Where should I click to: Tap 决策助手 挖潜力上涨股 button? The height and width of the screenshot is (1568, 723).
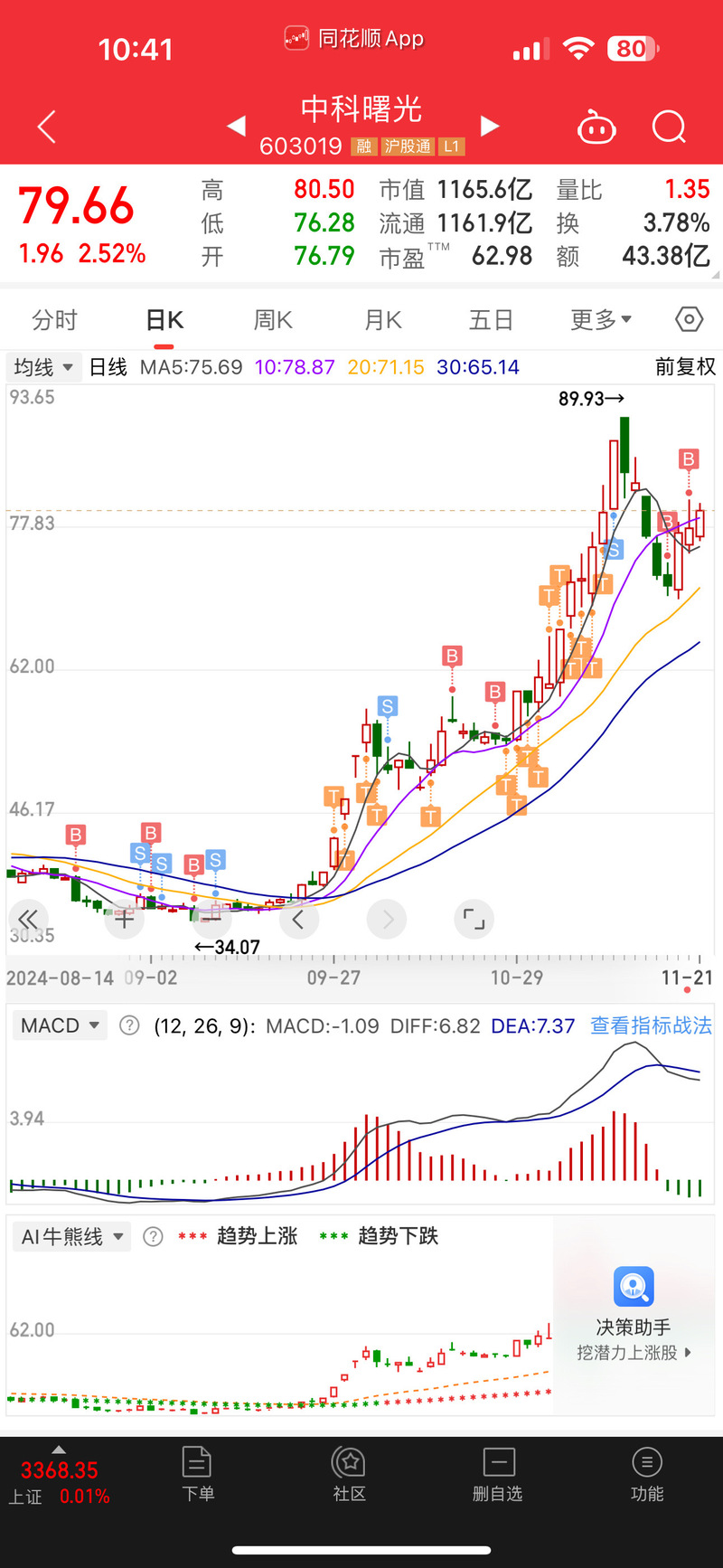634,1314
